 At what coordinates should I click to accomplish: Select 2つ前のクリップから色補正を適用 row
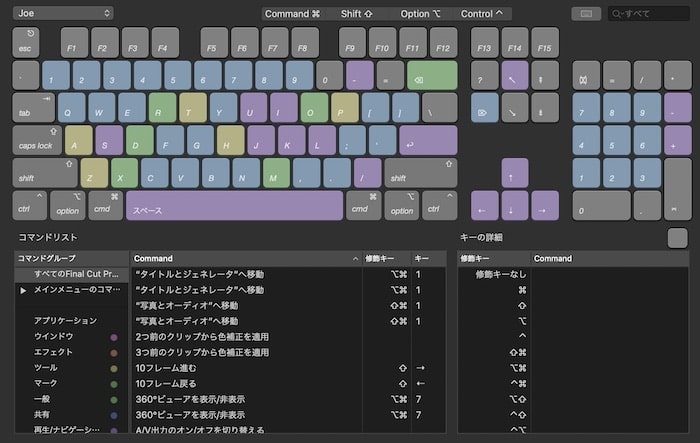coord(289,337)
